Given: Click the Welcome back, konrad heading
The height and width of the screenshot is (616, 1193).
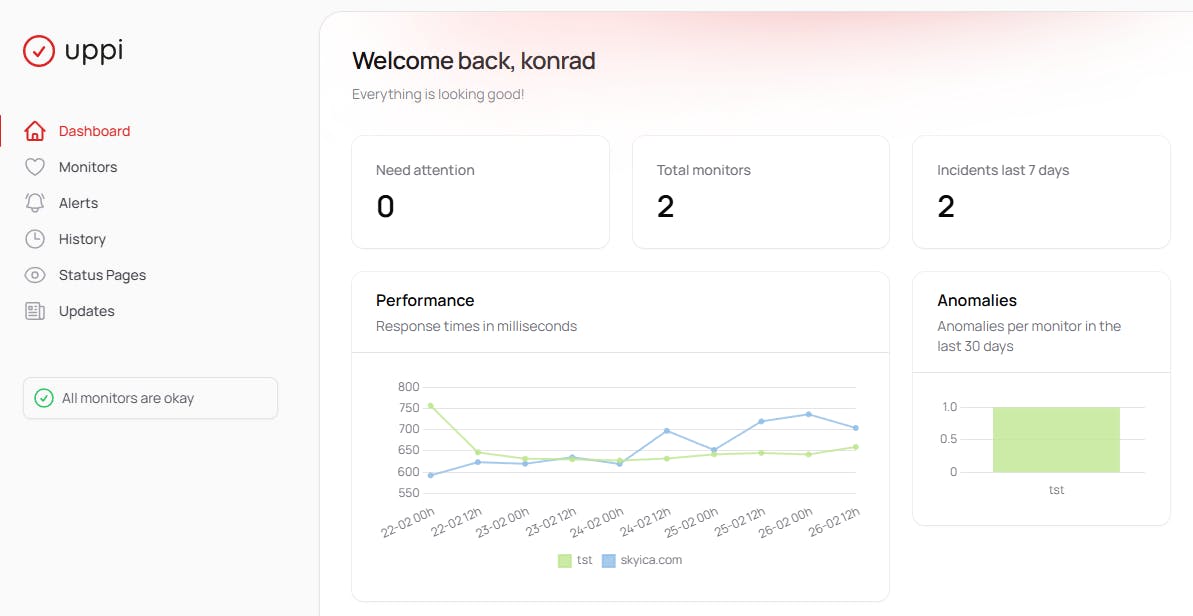Looking at the screenshot, I should pyautogui.click(x=473, y=61).
